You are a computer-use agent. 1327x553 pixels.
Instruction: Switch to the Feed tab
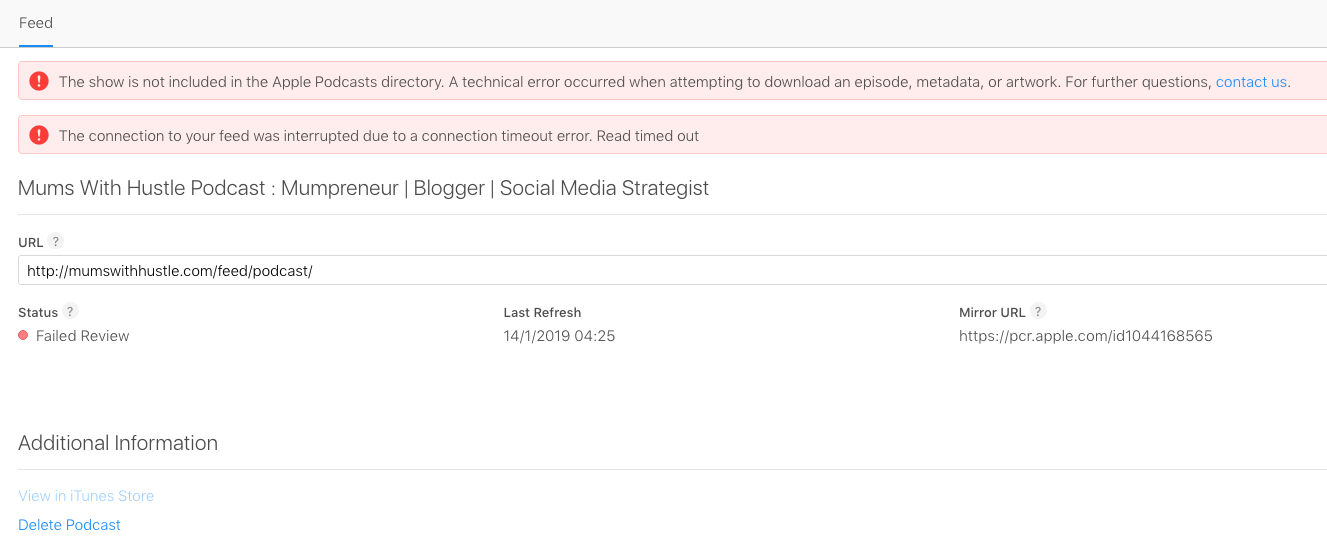36,23
